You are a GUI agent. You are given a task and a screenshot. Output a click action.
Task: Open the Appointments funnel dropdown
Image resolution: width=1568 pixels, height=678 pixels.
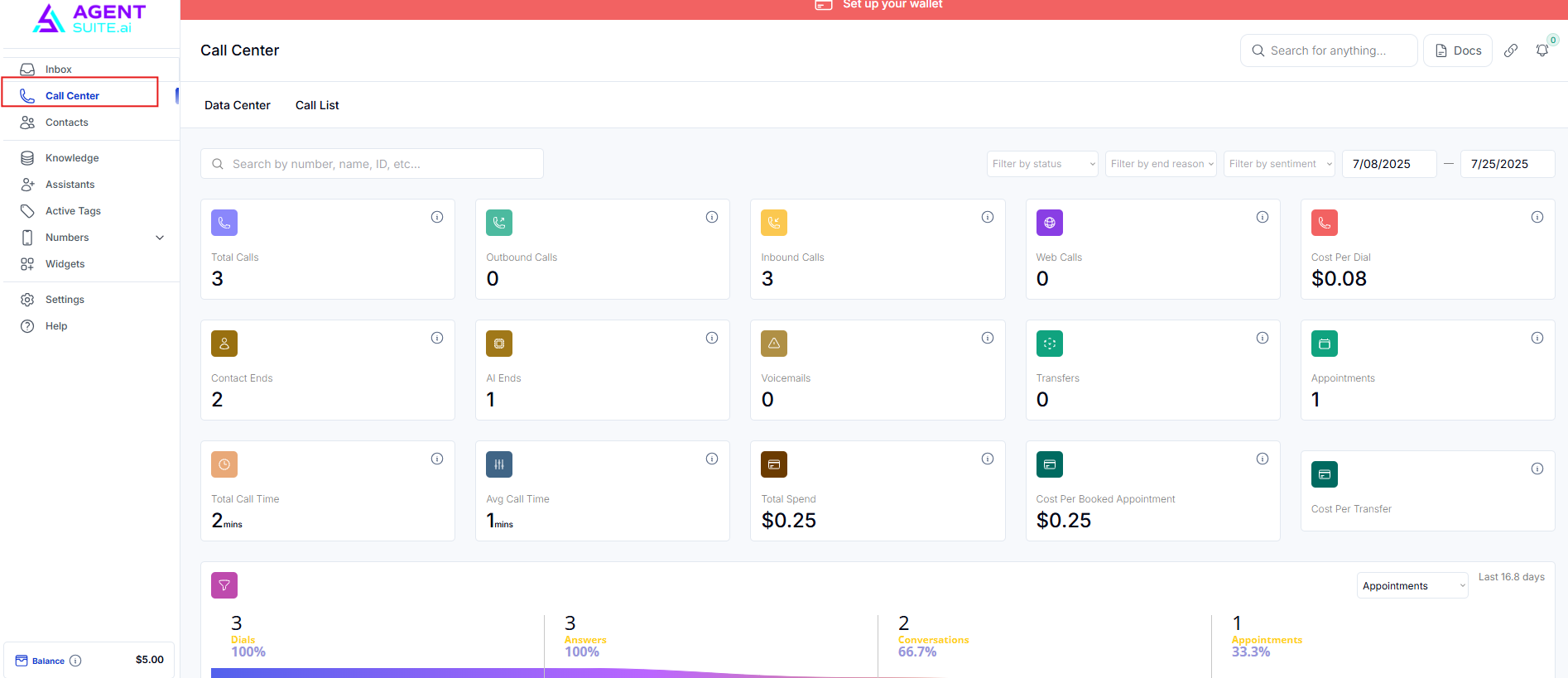coord(1412,585)
